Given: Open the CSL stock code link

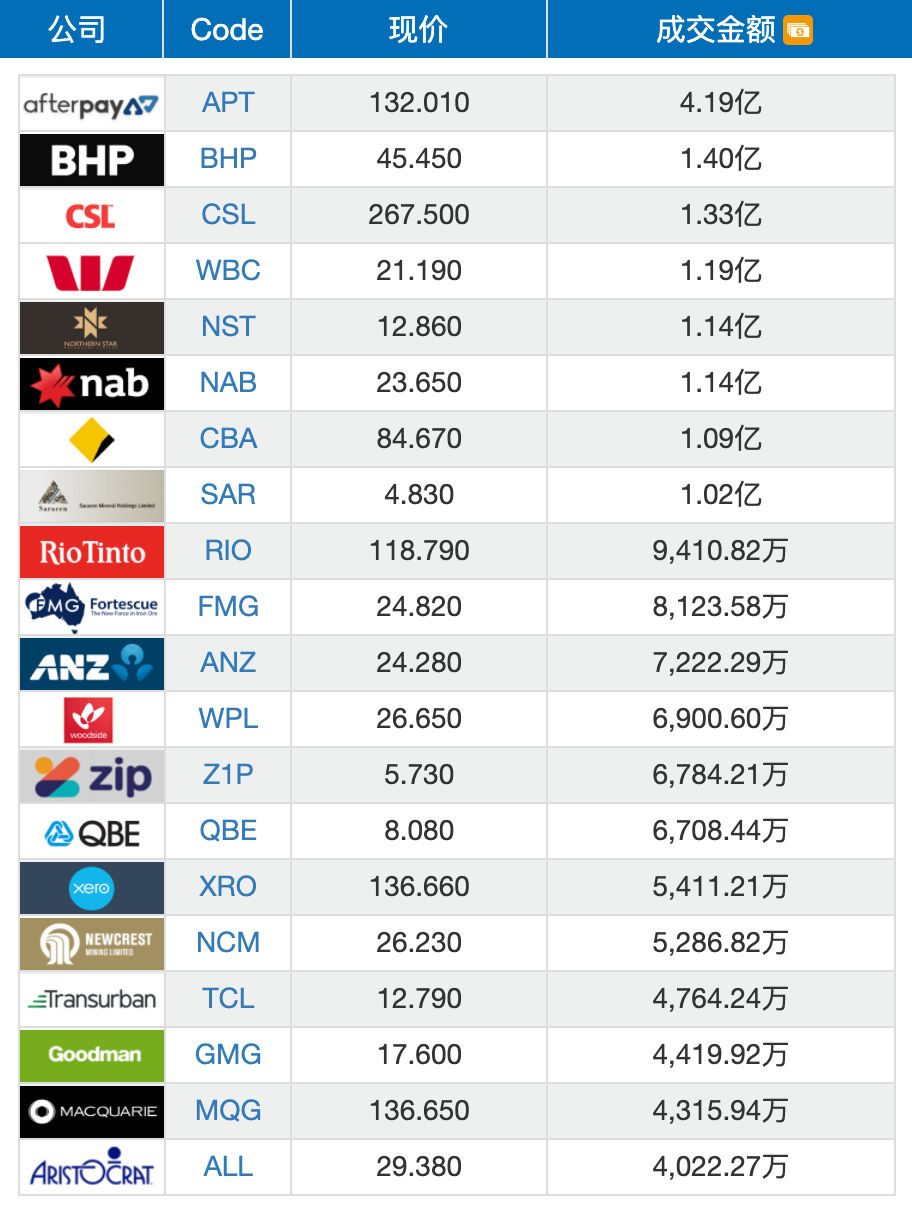Looking at the screenshot, I should tap(228, 215).
